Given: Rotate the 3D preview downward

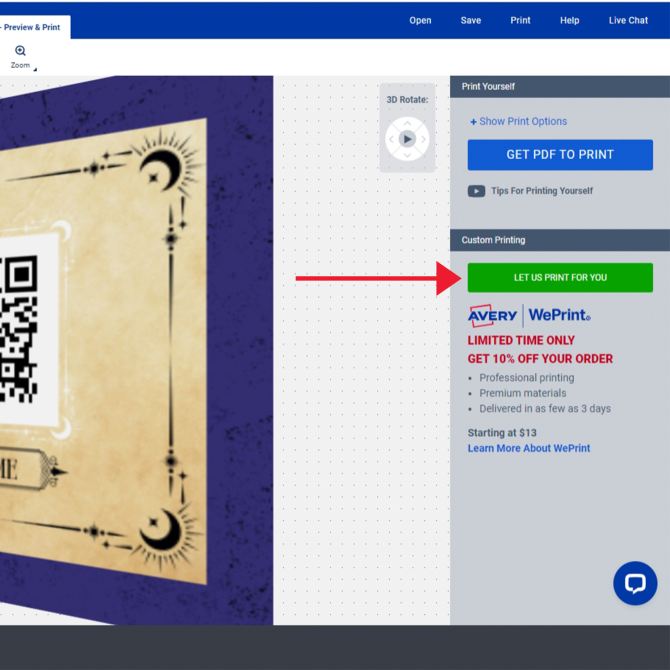Looking at the screenshot, I should pyautogui.click(x=407, y=155).
